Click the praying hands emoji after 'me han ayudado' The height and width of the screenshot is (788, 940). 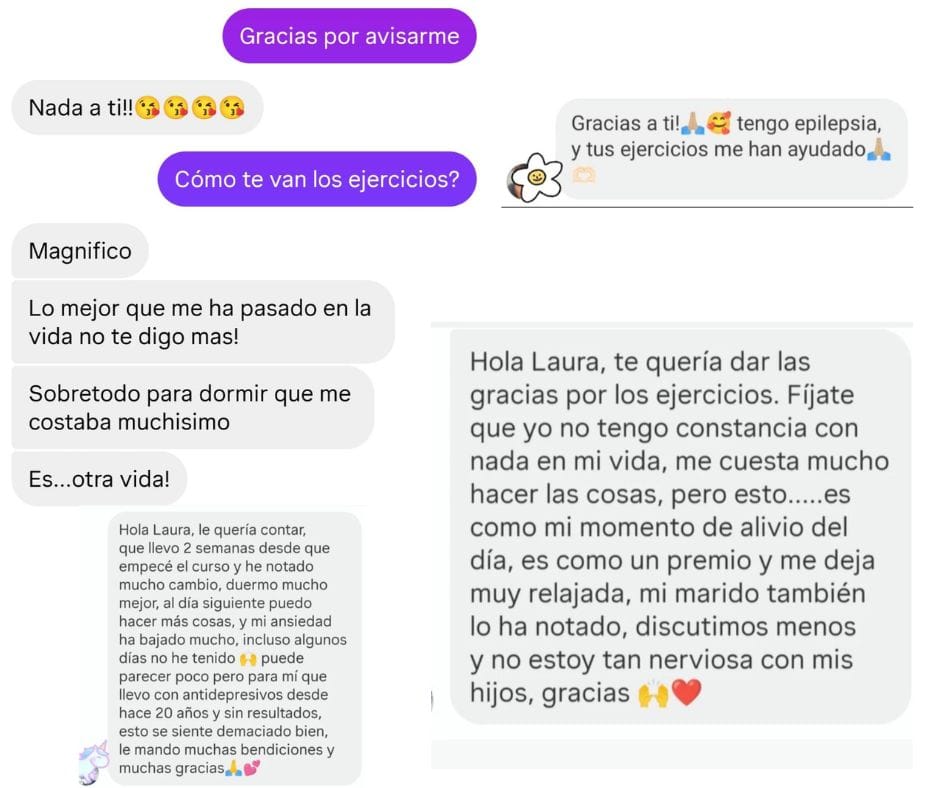point(879,149)
